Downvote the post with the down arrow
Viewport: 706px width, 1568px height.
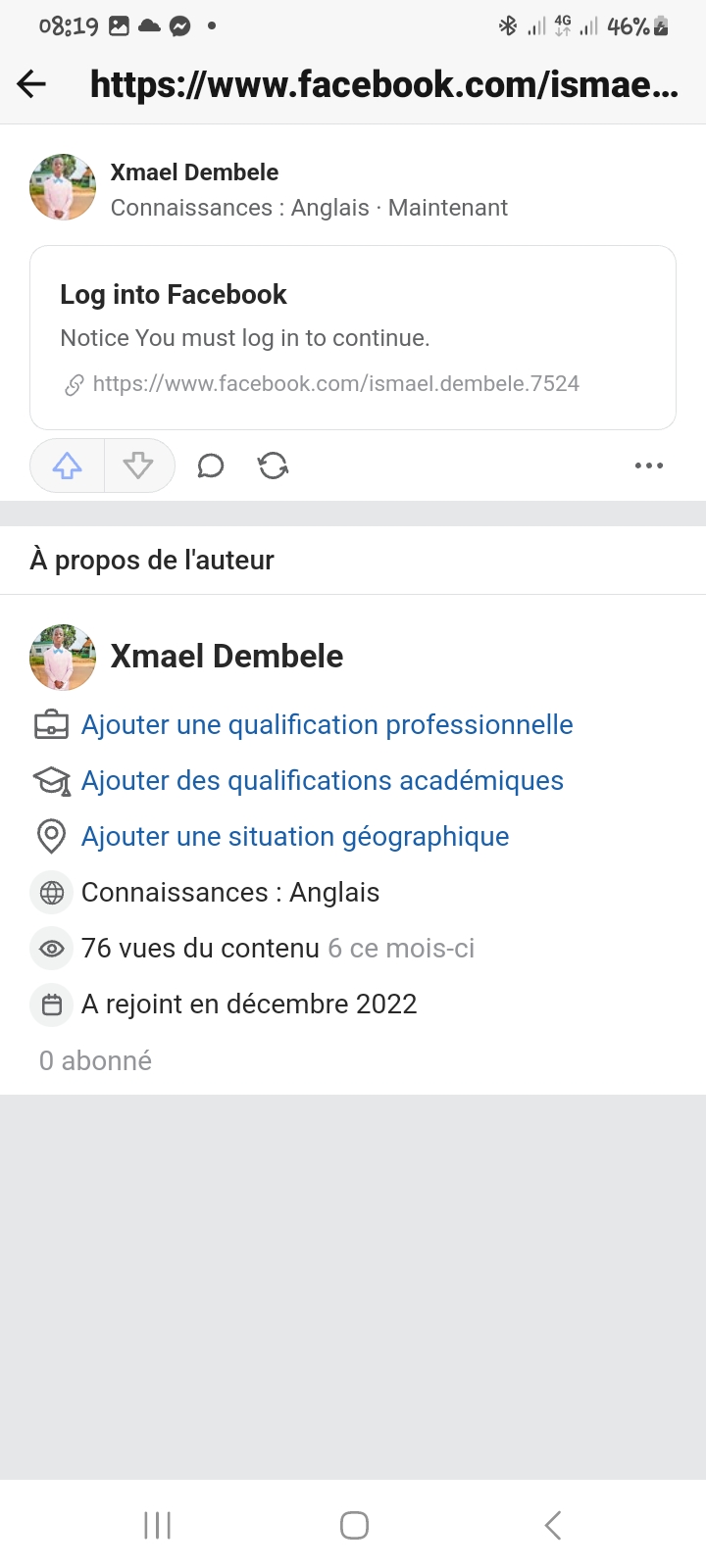138,465
